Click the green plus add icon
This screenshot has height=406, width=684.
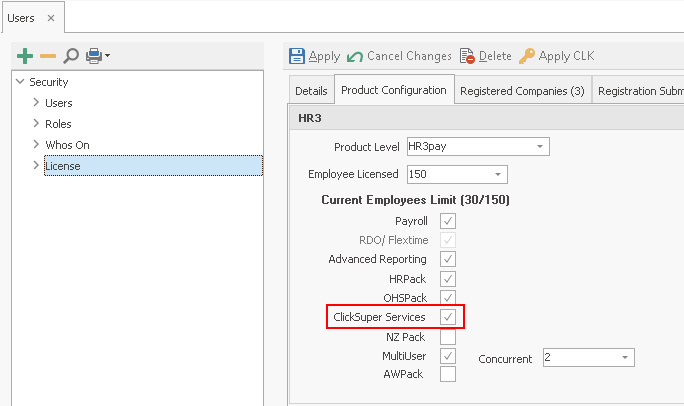pos(26,56)
